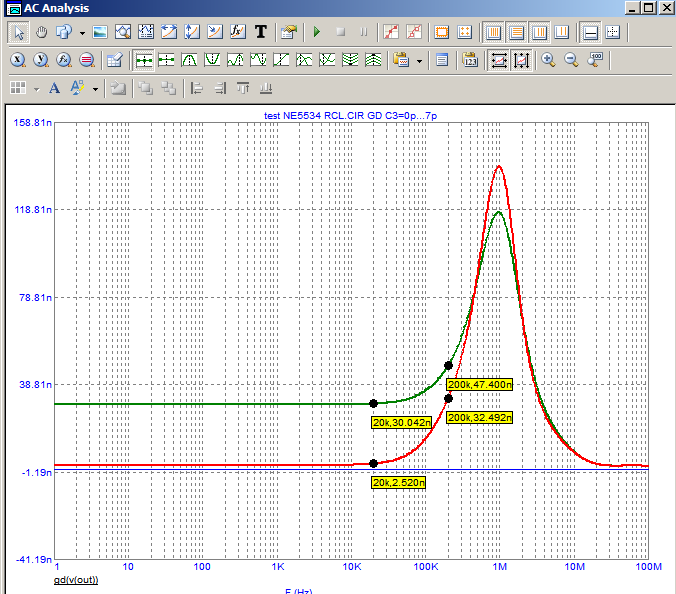
Task: Click the Bottom curve selection icon
Action: 327,60
